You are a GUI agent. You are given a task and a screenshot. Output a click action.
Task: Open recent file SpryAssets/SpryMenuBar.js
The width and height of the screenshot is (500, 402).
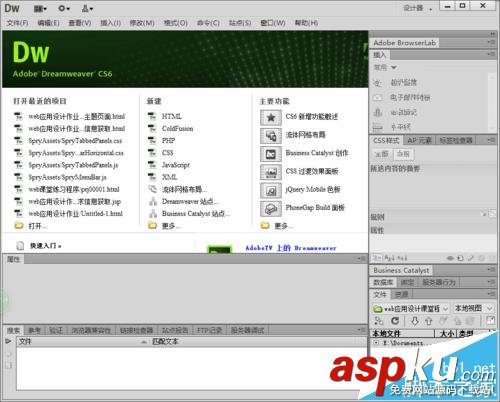pos(68,177)
